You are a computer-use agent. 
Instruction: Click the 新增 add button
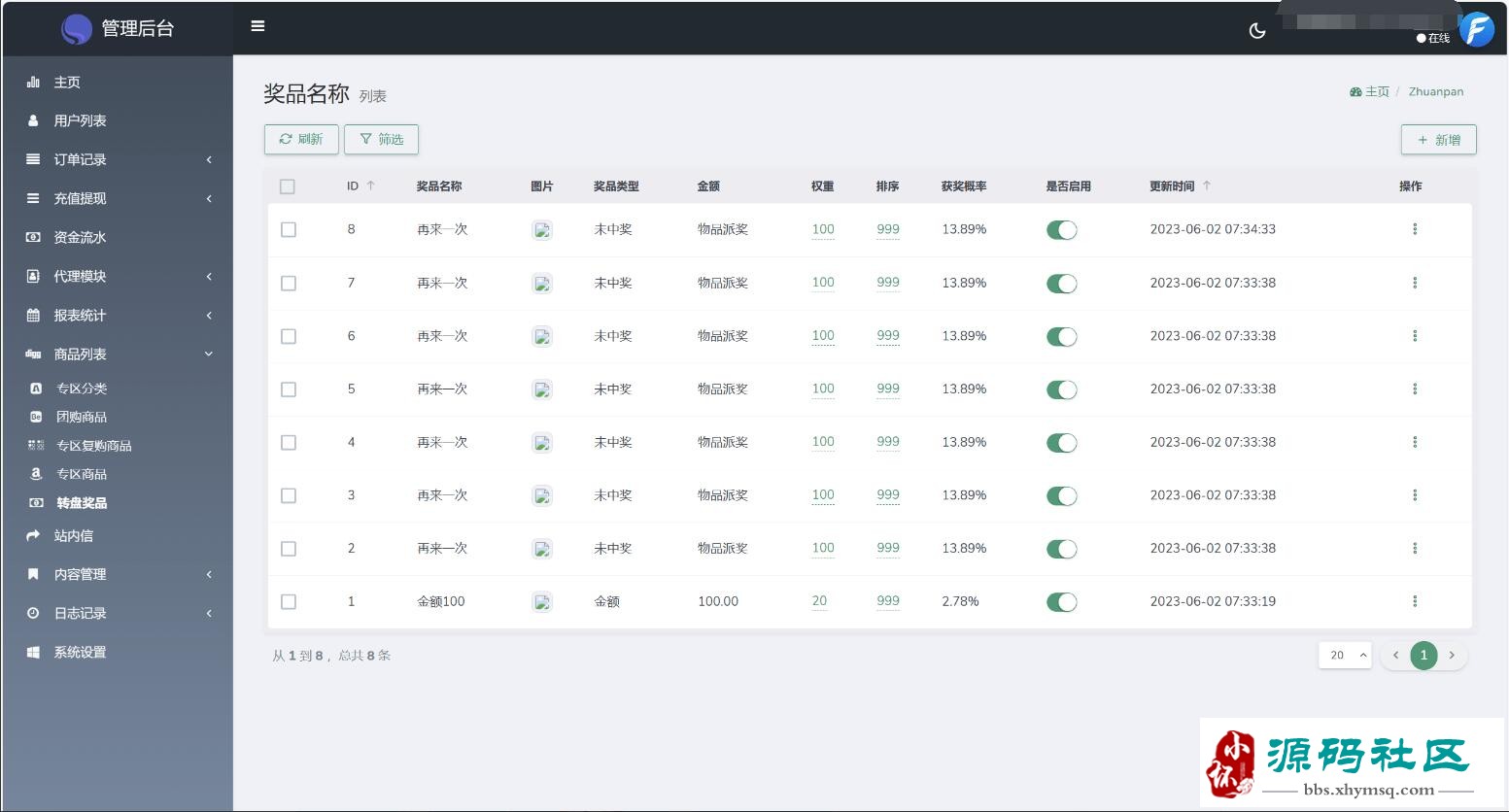tap(1438, 140)
